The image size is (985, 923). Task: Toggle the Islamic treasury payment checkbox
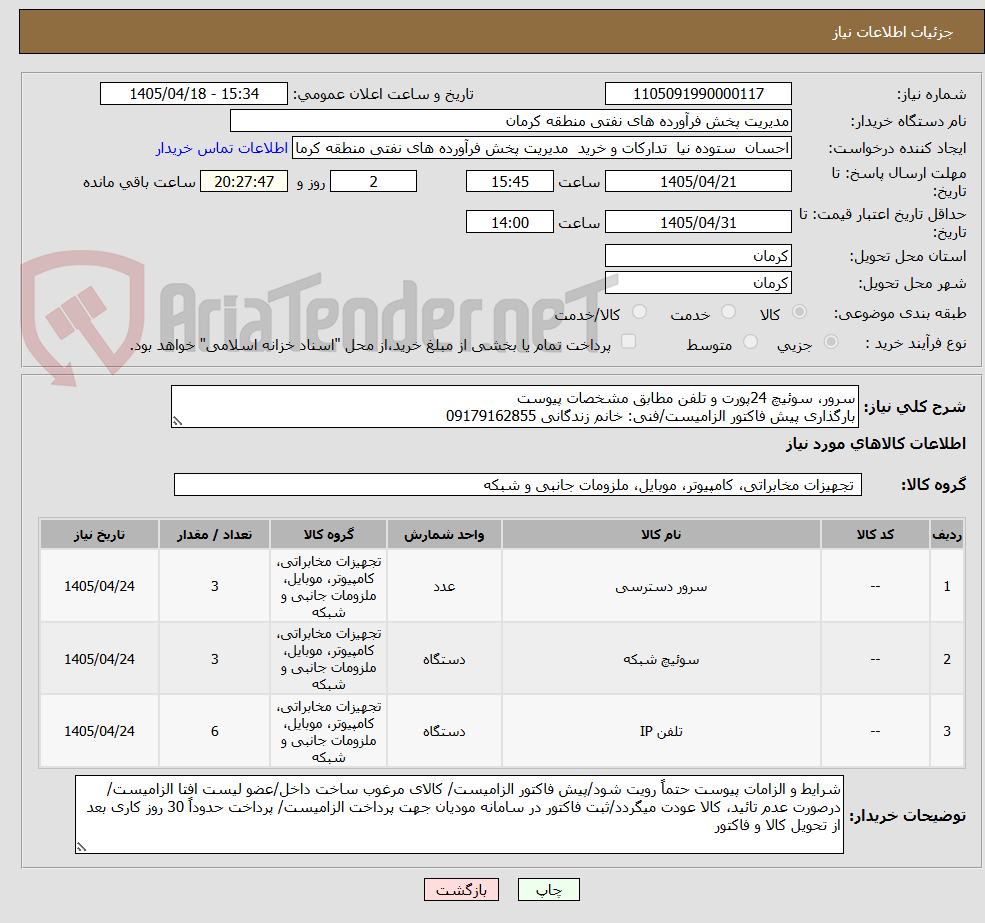tap(628, 342)
